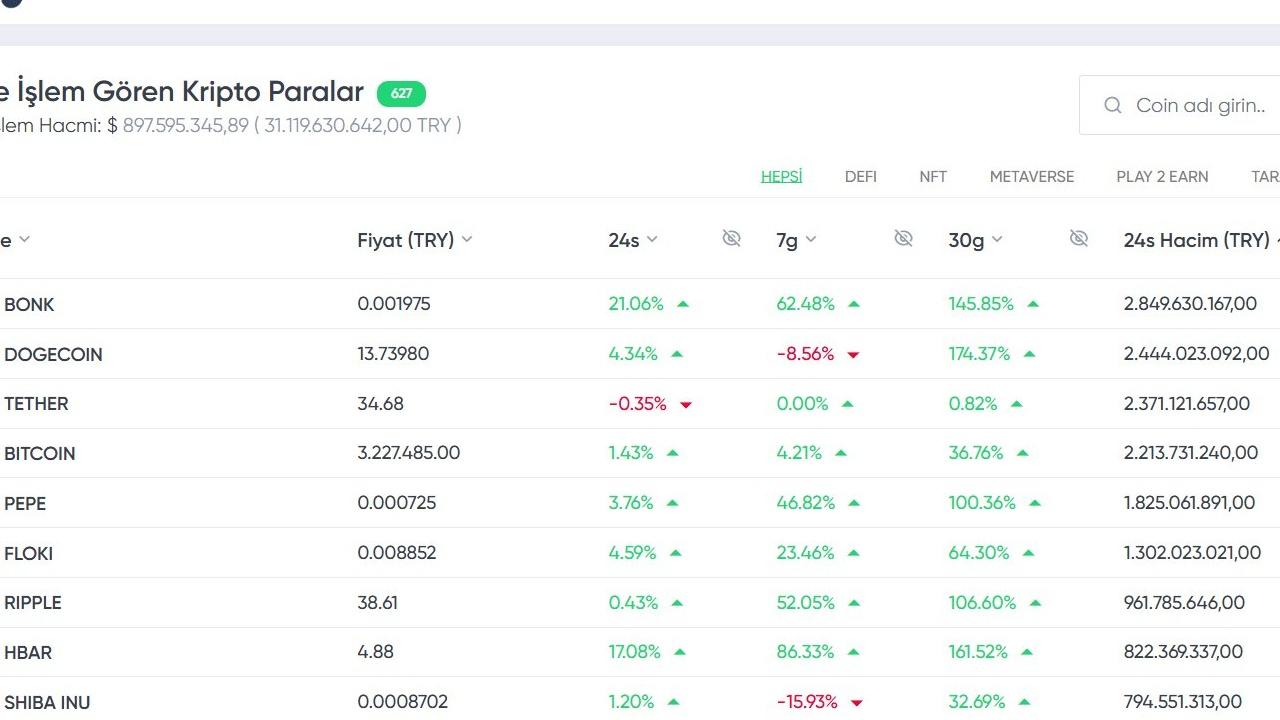Viewport: 1280px width, 720px height.
Task: Open the RIPPLE coin row
Action: coord(640,603)
